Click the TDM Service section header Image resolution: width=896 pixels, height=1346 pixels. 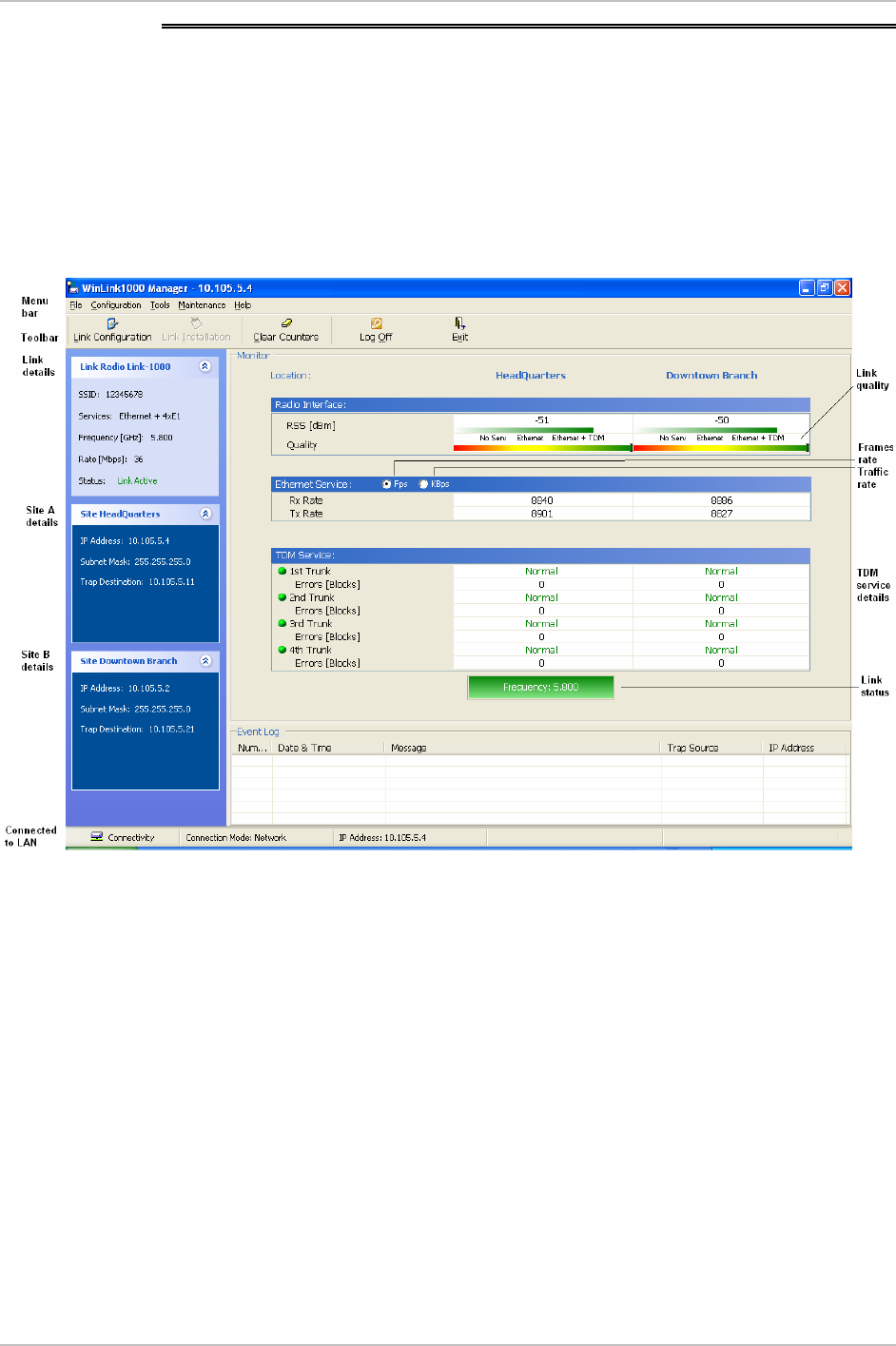point(540,555)
